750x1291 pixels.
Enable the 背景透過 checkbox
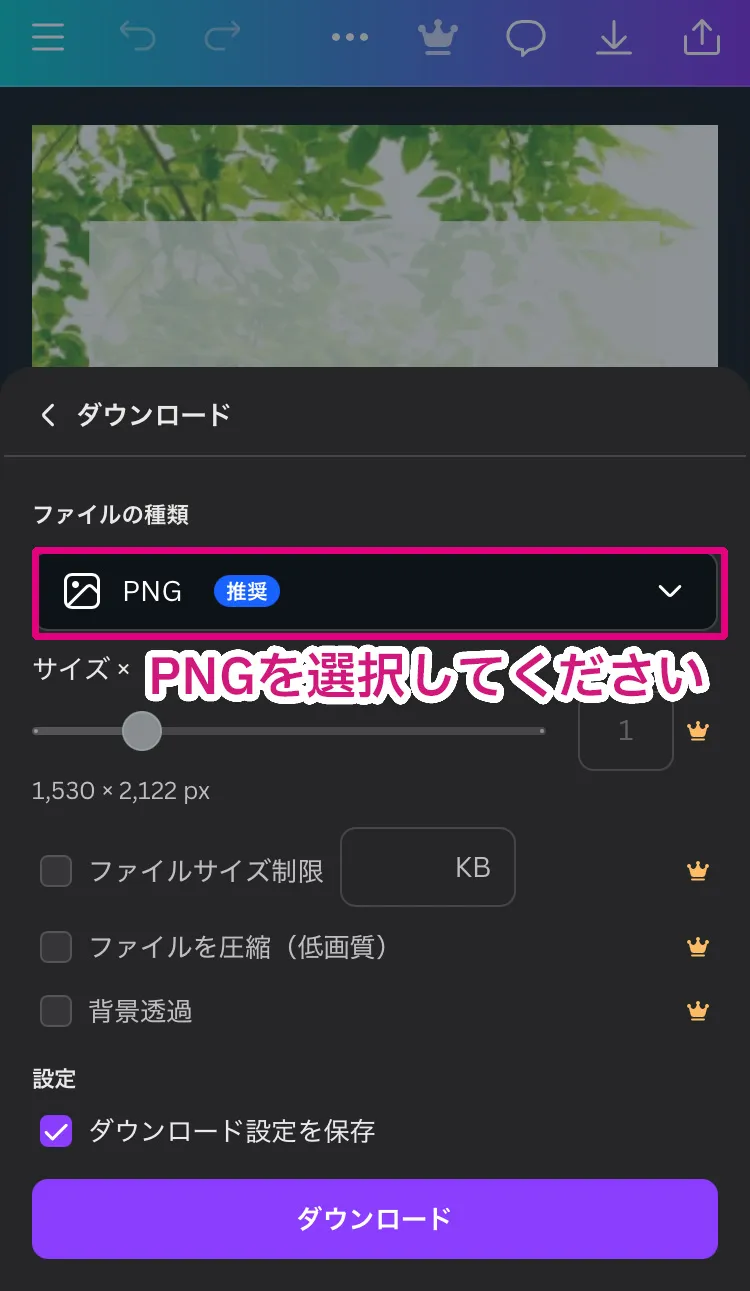[56, 1011]
